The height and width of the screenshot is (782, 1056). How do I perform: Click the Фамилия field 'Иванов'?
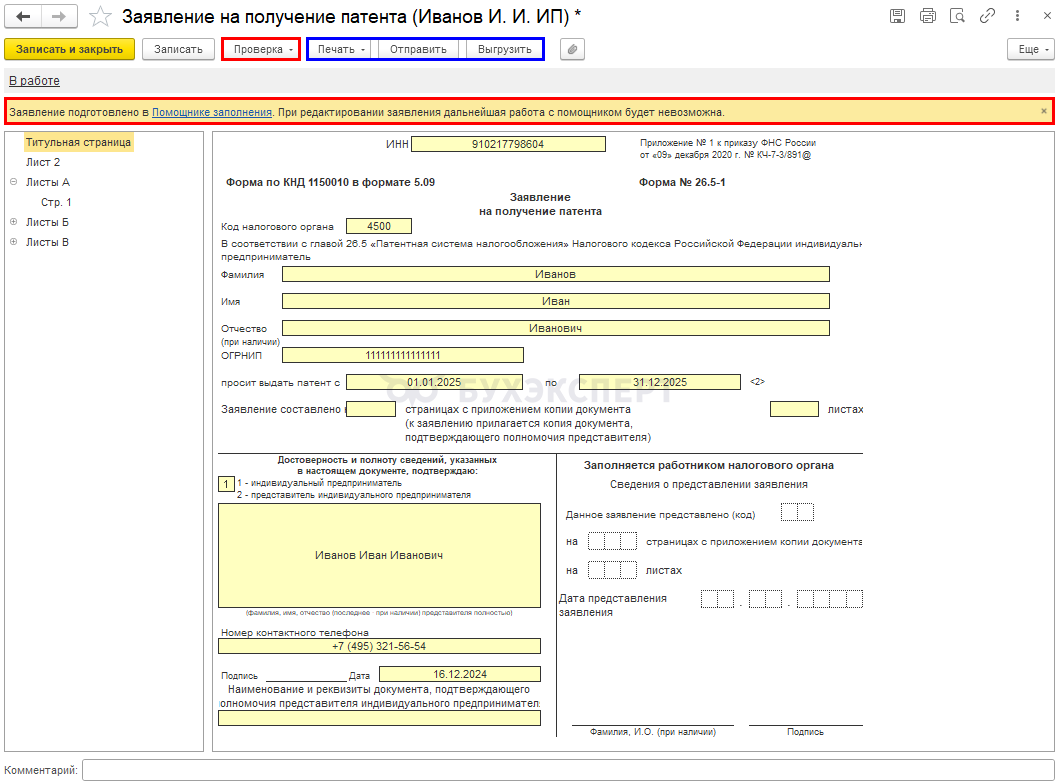pos(556,274)
